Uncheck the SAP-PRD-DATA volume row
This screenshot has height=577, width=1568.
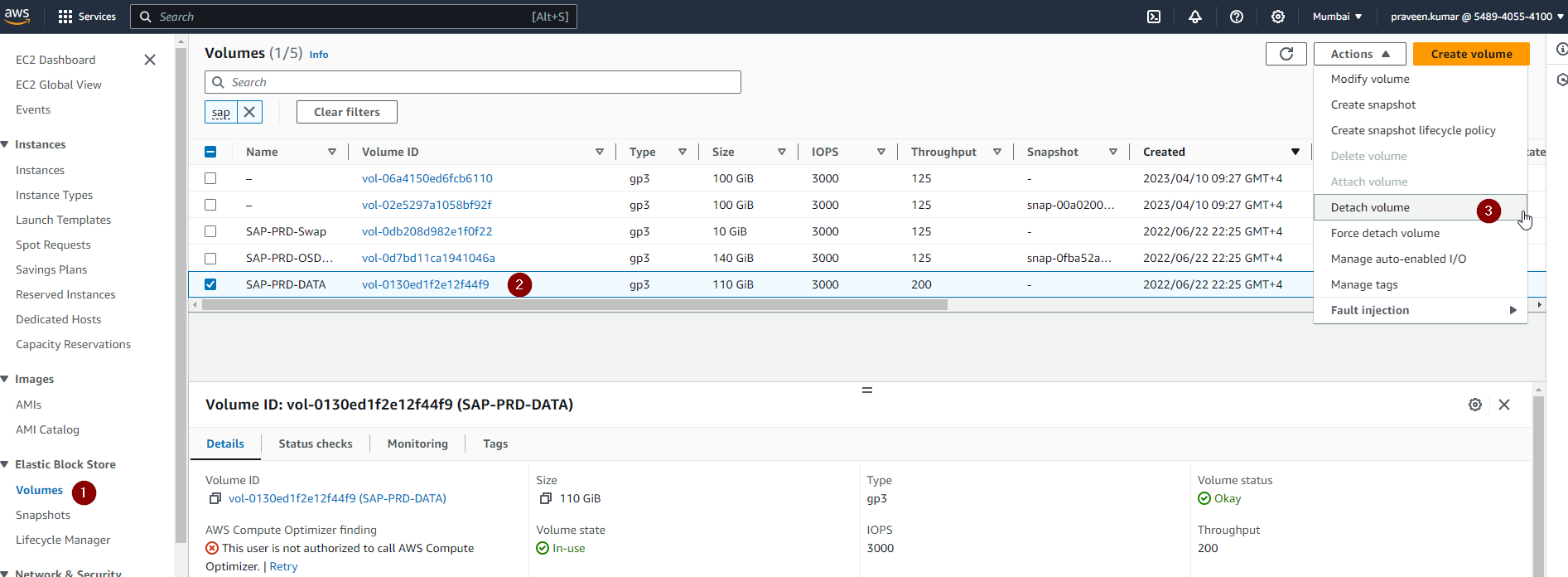pos(210,284)
